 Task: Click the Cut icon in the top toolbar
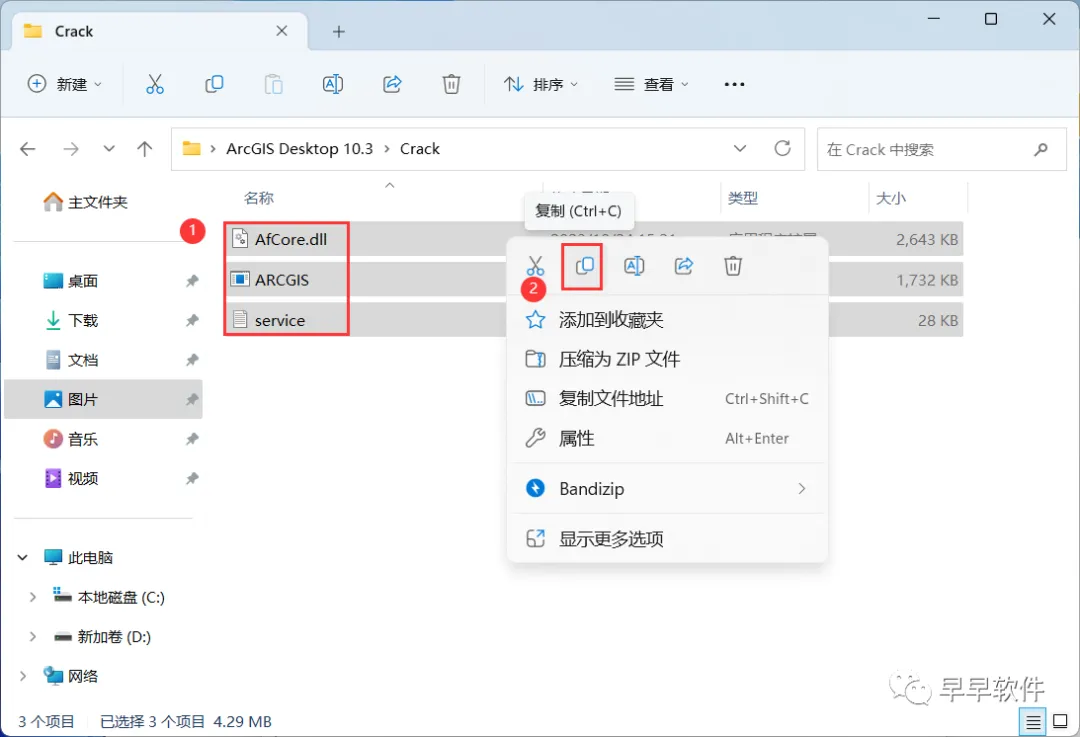(155, 84)
